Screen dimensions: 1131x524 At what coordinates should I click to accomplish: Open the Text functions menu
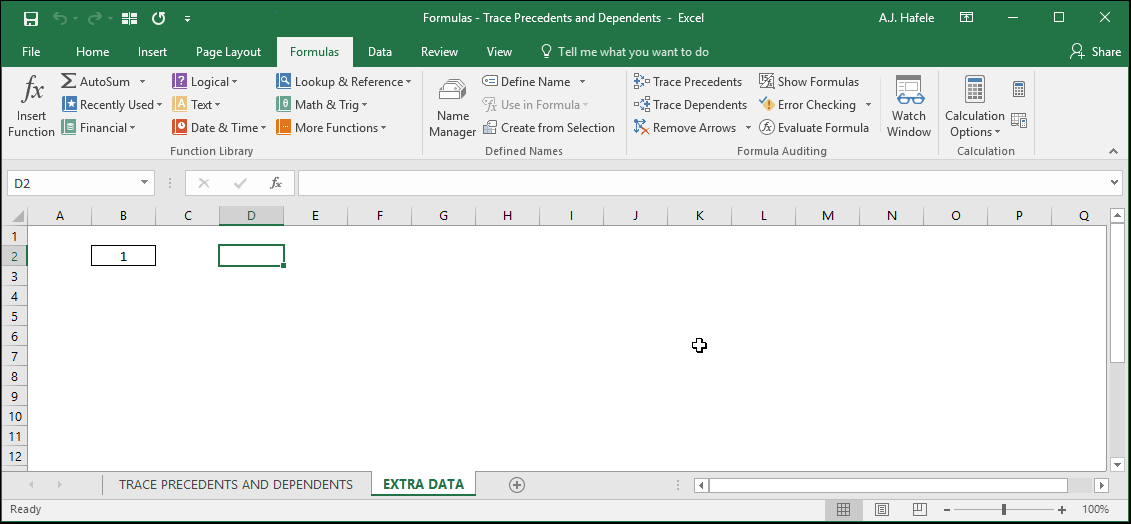coord(196,105)
